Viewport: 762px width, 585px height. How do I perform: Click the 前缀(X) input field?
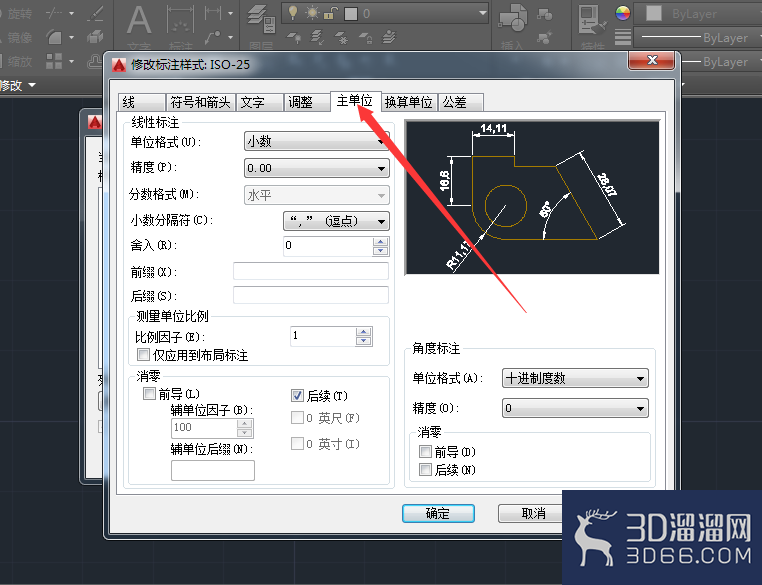[311, 271]
